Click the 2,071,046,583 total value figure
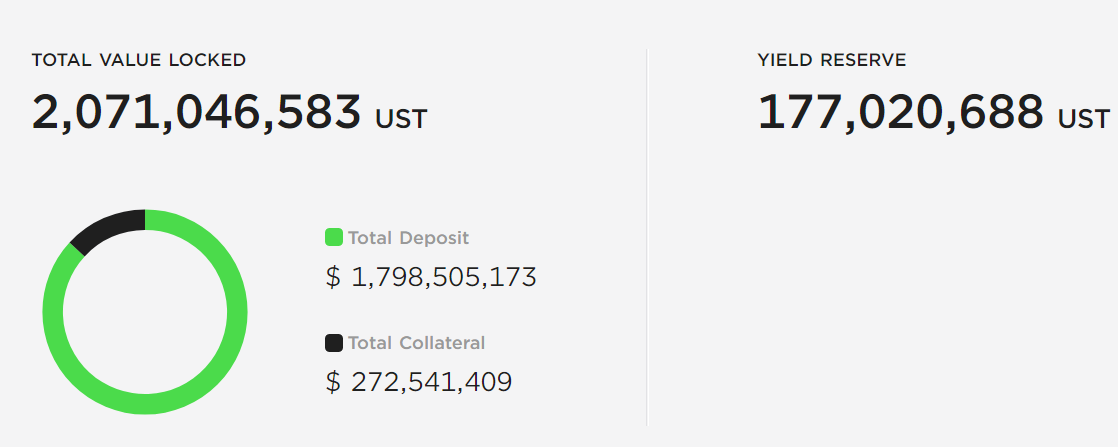The width and height of the screenshot is (1118, 447). (x=197, y=112)
